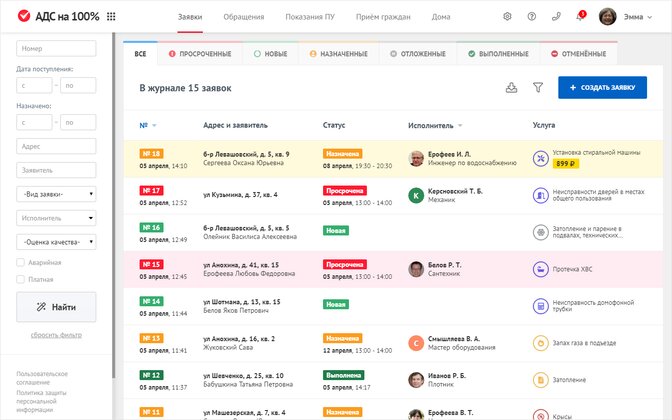The width and height of the screenshot is (672, 420).
Task: Open the phone calls icon
Action: coord(556,17)
